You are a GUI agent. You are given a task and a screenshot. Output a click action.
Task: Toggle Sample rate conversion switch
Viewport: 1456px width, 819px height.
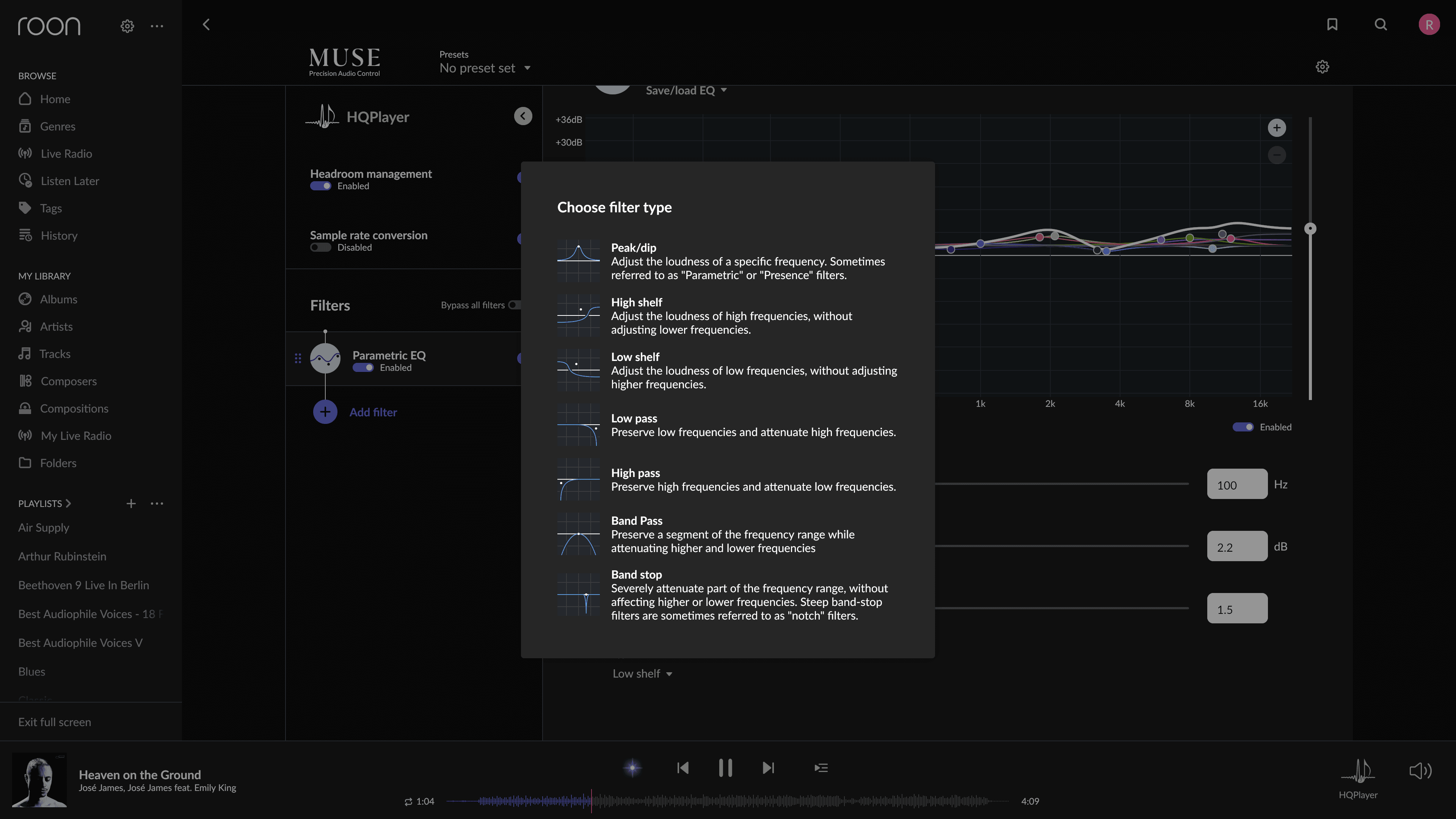point(320,248)
